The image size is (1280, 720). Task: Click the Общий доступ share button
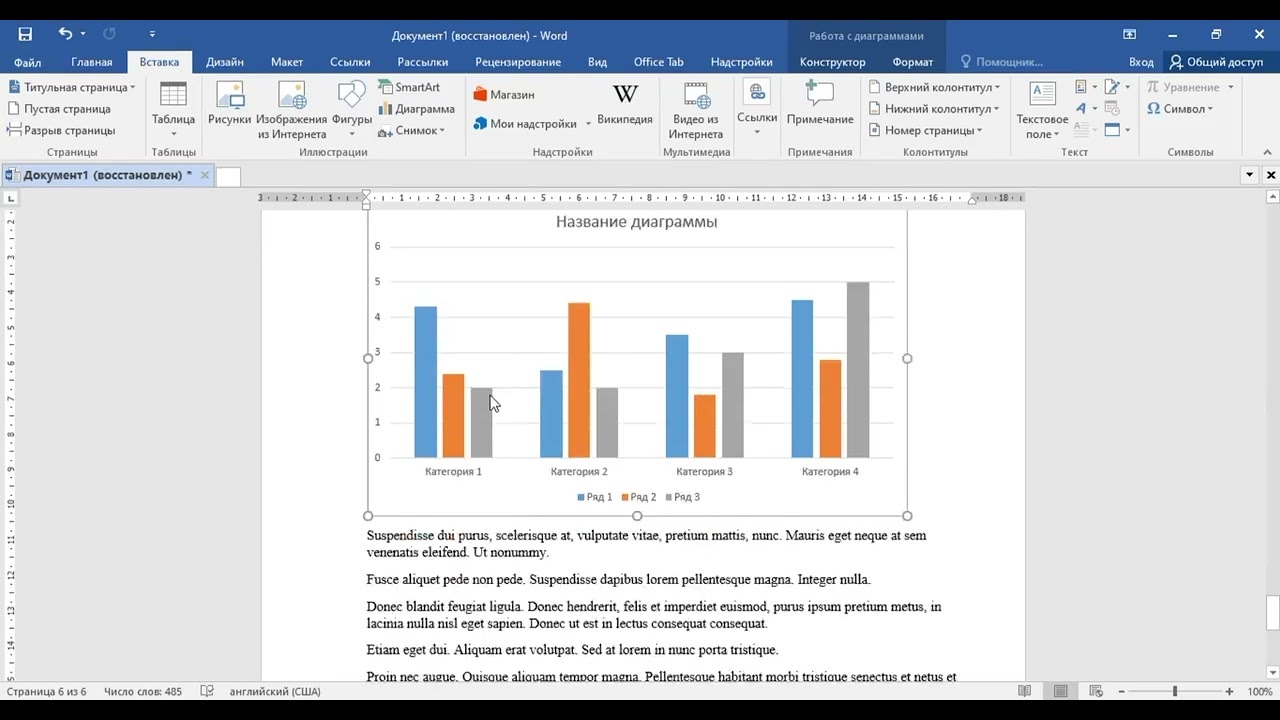(1216, 62)
